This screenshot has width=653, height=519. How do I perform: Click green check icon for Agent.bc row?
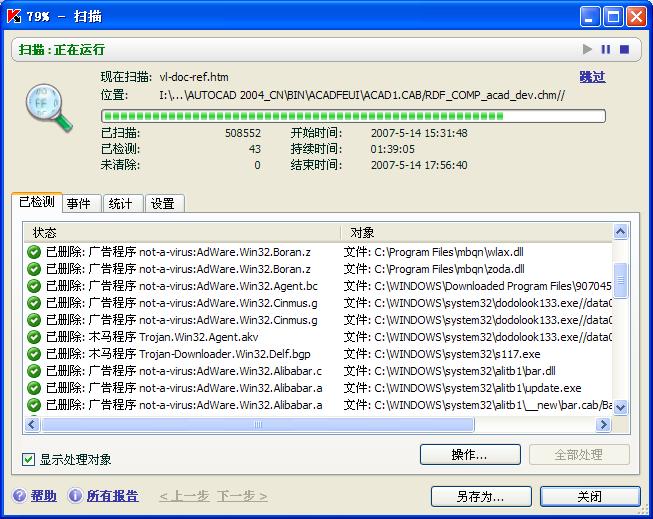(34, 286)
